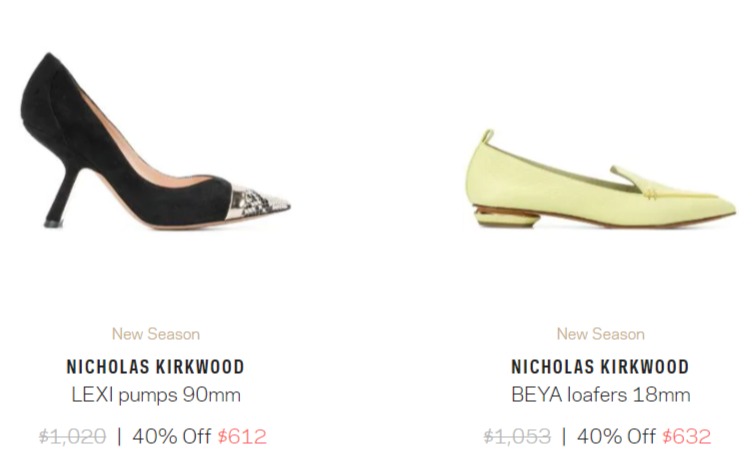The image size is (755, 459).
Task: Open the black LEXI pump product image
Action: pyautogui.click(x=156, y=140)
